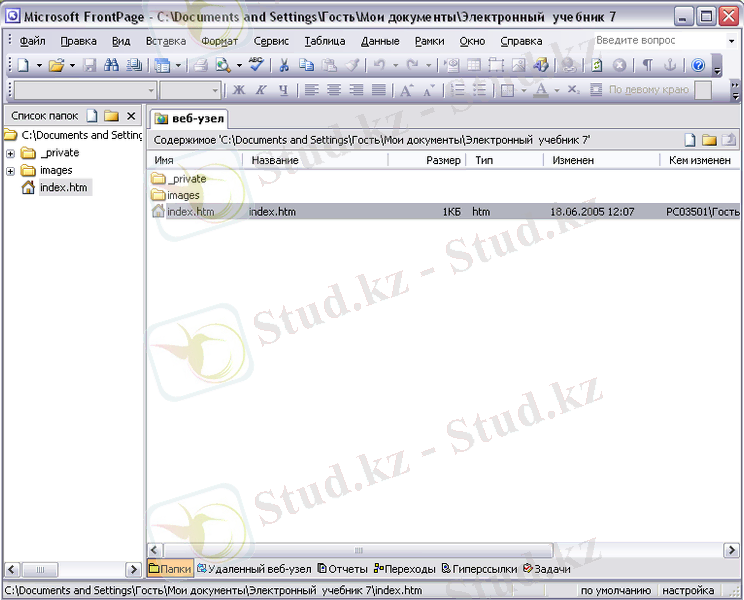Click the Borders icon

(x=507, y=90)
